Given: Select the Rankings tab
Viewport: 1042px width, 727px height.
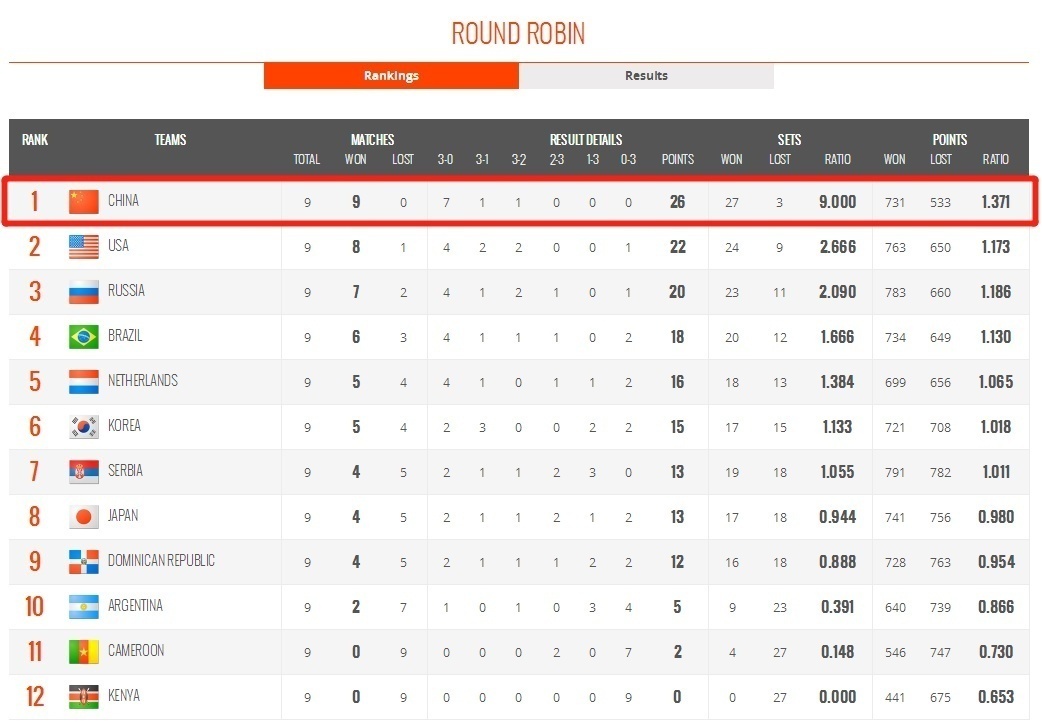Looking at the screenshot, I should click(391, 76).
